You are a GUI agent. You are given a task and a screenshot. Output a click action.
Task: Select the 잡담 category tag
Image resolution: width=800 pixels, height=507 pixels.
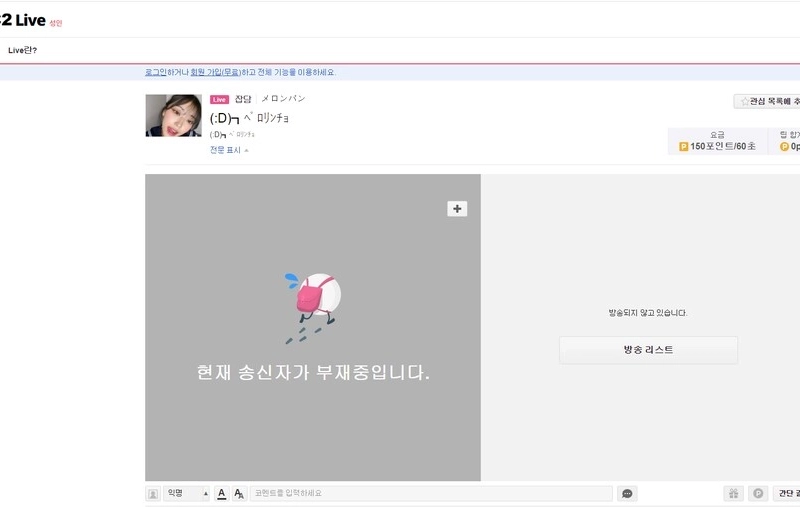point(243,100)
